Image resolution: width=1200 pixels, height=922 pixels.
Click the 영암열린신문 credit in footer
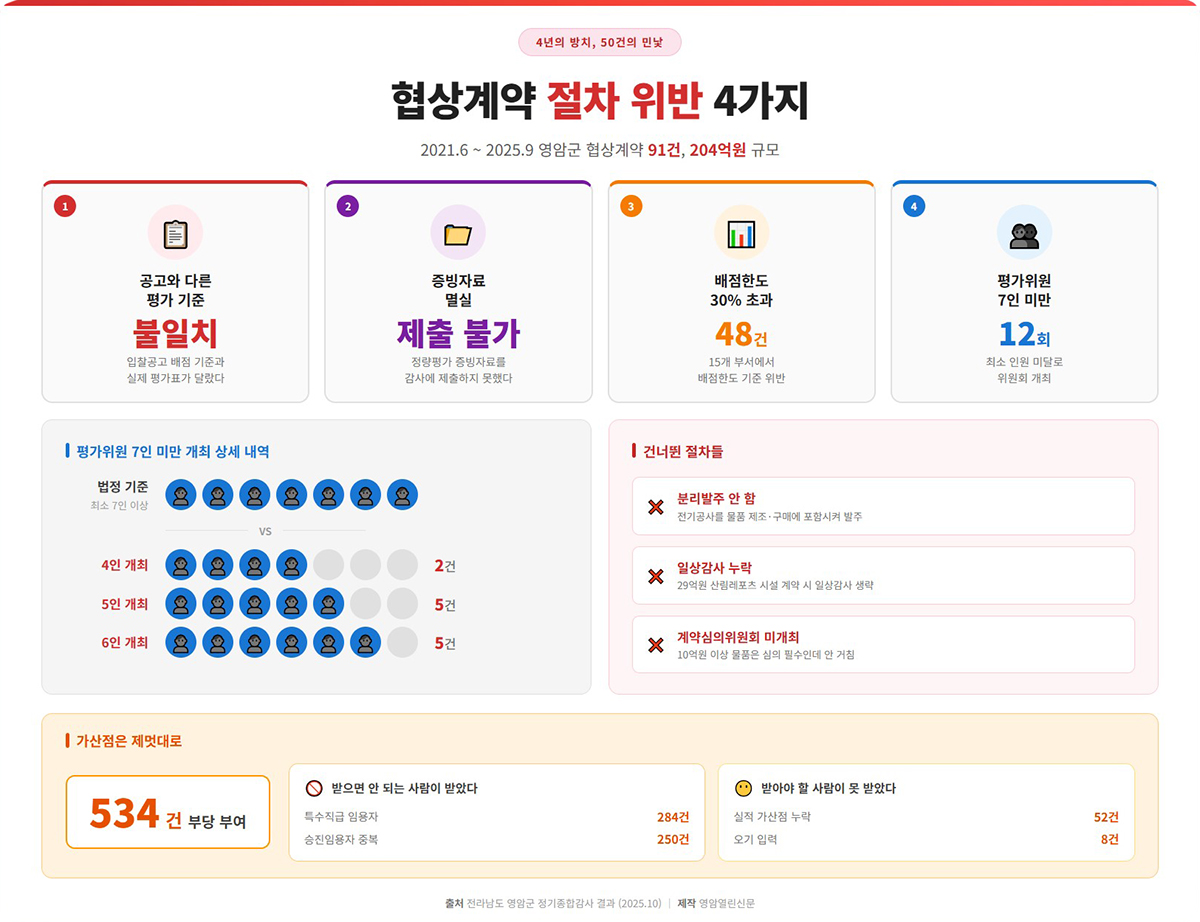coord(727,903)
